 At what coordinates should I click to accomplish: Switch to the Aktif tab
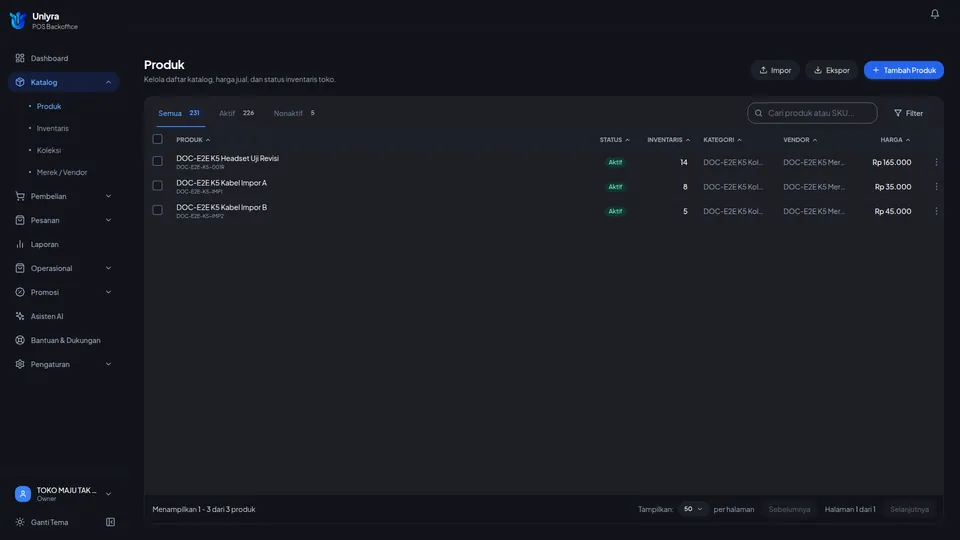[236, 113]
